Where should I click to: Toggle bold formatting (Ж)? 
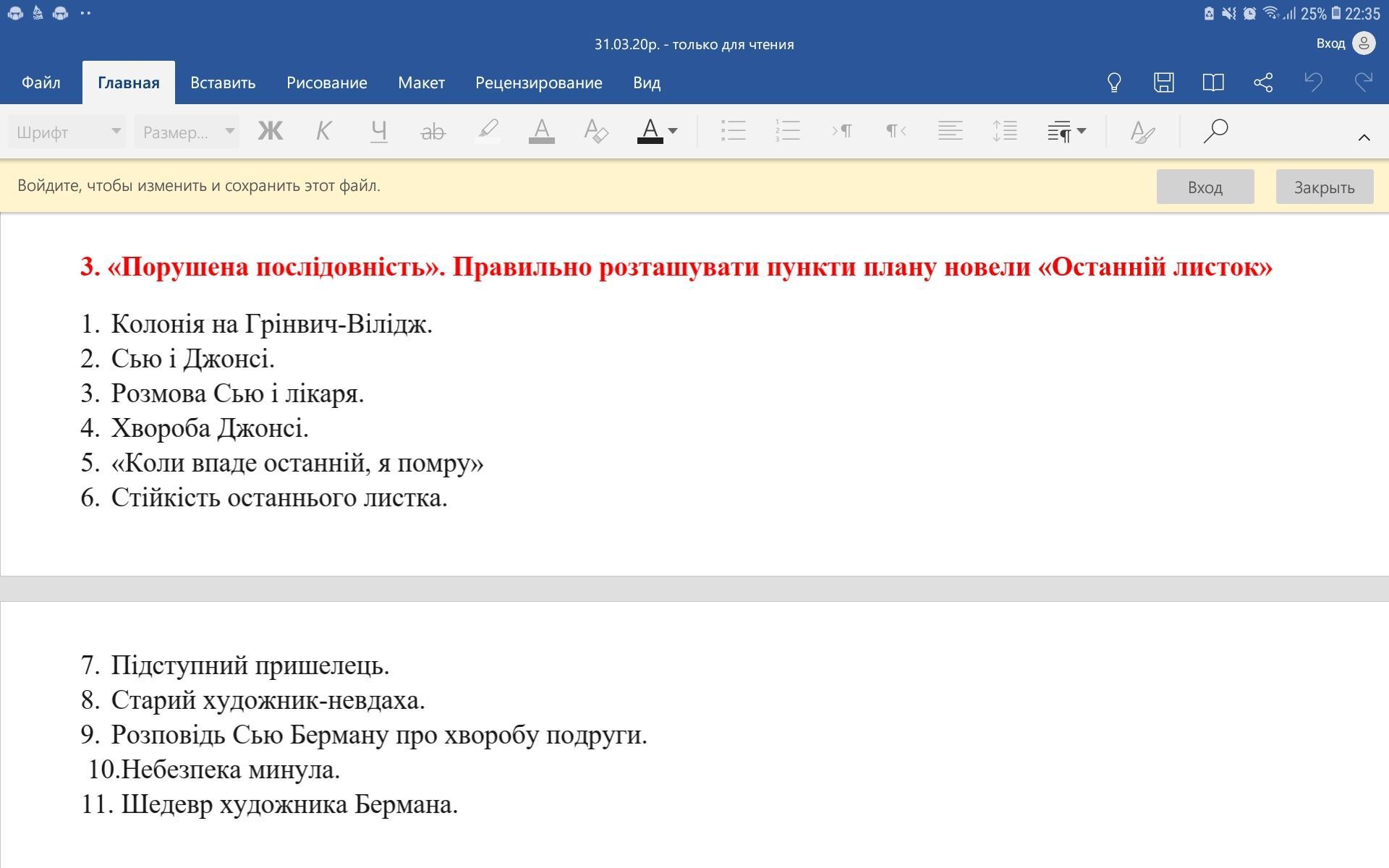pos(271,131)
